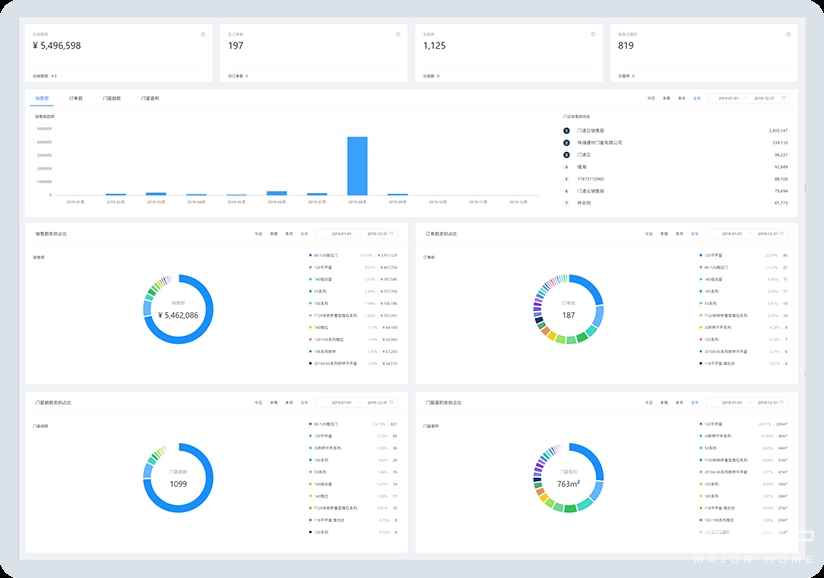Open the date range picker in the 187 donut panel
This screenshot has height=578, width=824.
744,233
